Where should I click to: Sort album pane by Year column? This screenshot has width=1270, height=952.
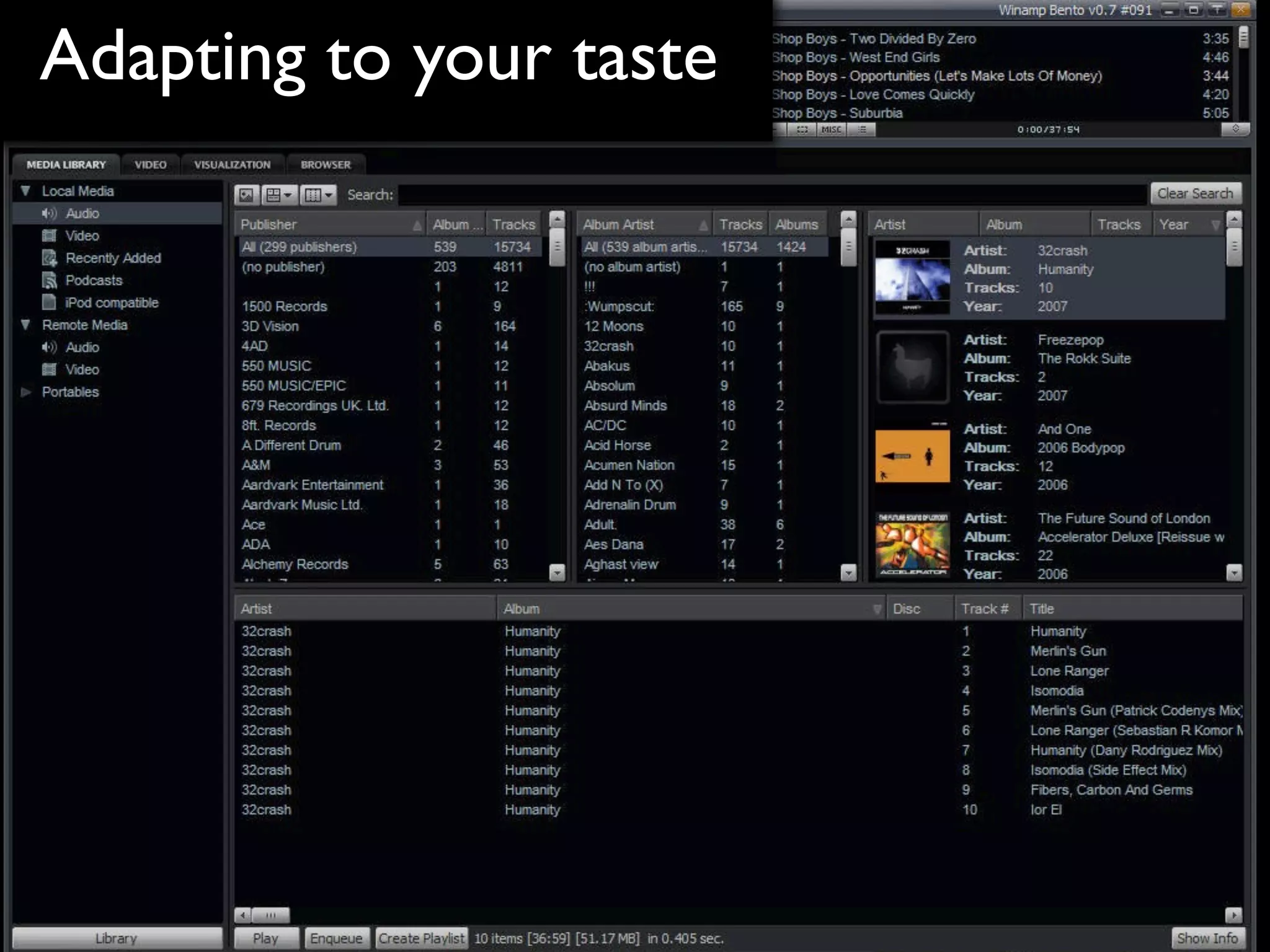(x=1189, y=224)
